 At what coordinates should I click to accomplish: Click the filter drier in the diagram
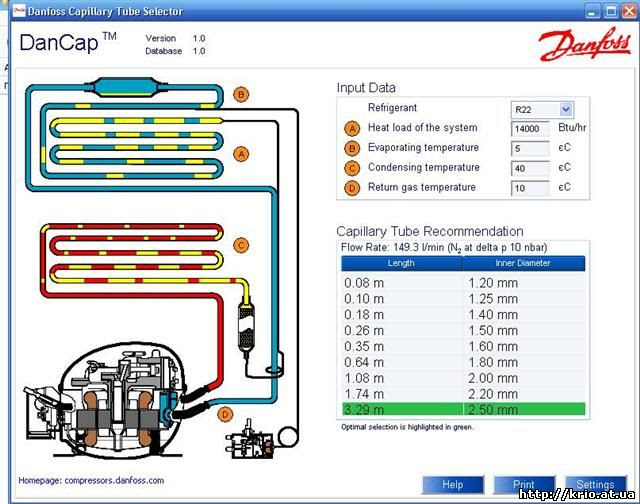click(246, 326)
